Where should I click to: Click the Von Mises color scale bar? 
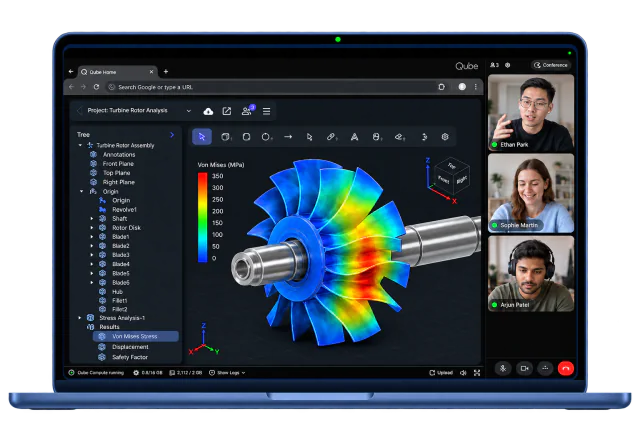coord(202,217)
